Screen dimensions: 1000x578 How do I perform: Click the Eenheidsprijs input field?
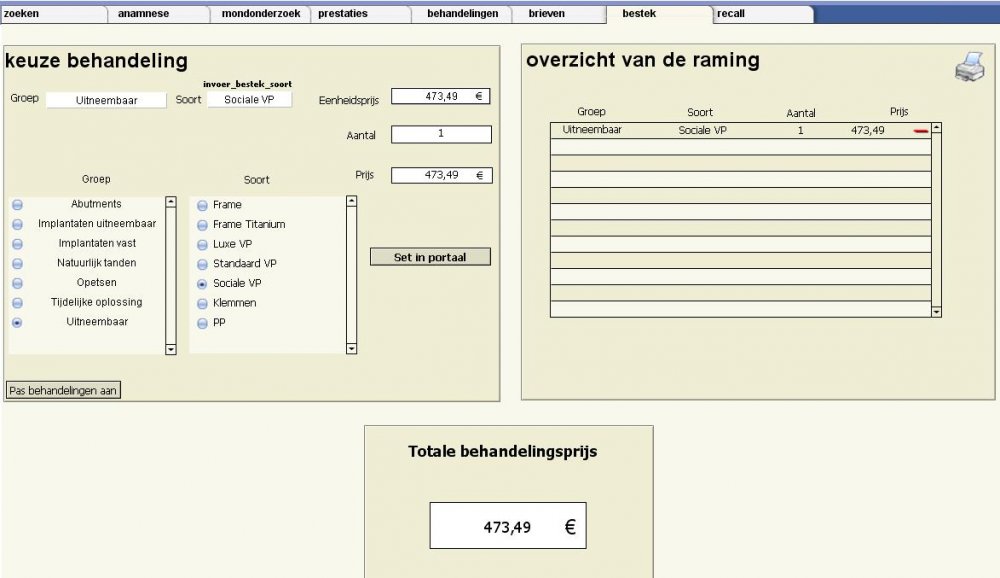[x=441, y=96]
